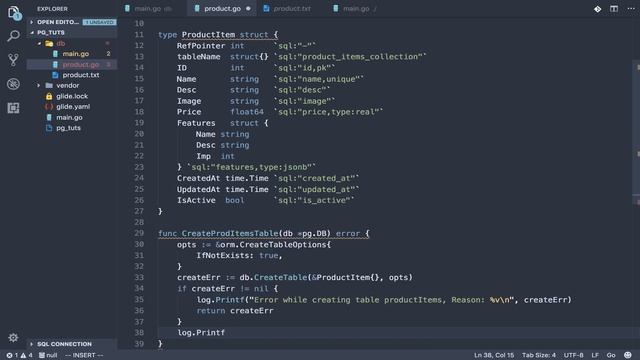This screenshot has width=640, height=360.
Task: Click the product.txt file icon in explorer
Action: tap(56, 75)
